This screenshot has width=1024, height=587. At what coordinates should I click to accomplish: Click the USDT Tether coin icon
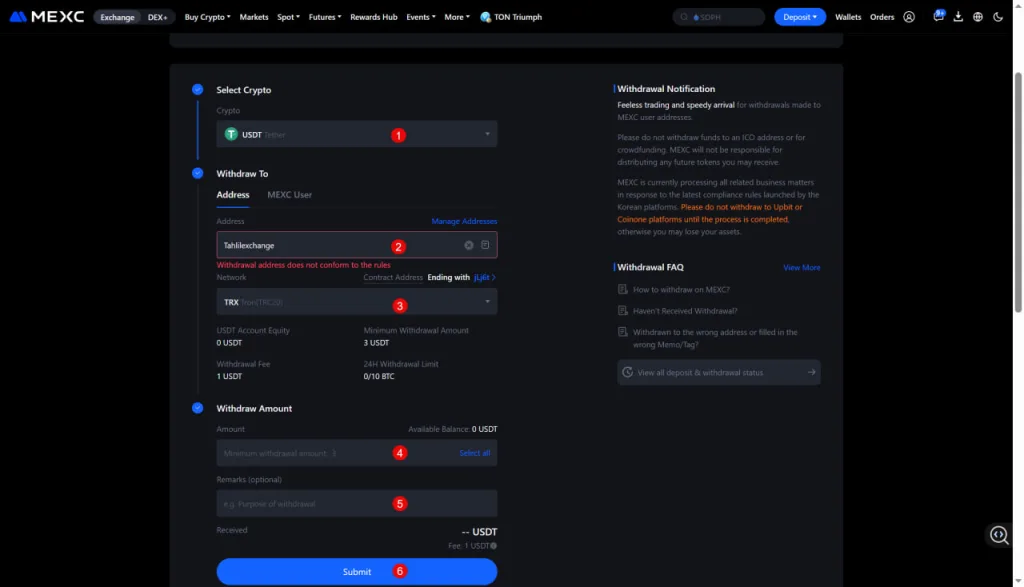pos(231,134)
